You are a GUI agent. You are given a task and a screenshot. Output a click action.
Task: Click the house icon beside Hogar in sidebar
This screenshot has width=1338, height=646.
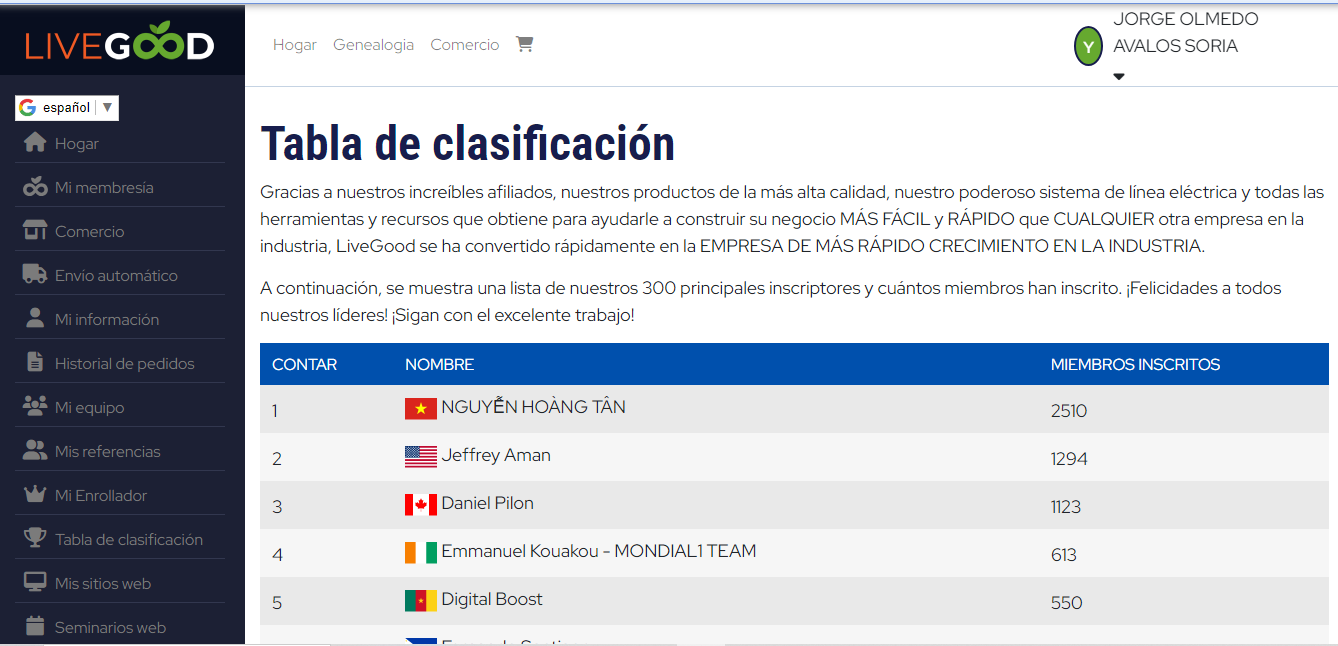tap(35, 143)
